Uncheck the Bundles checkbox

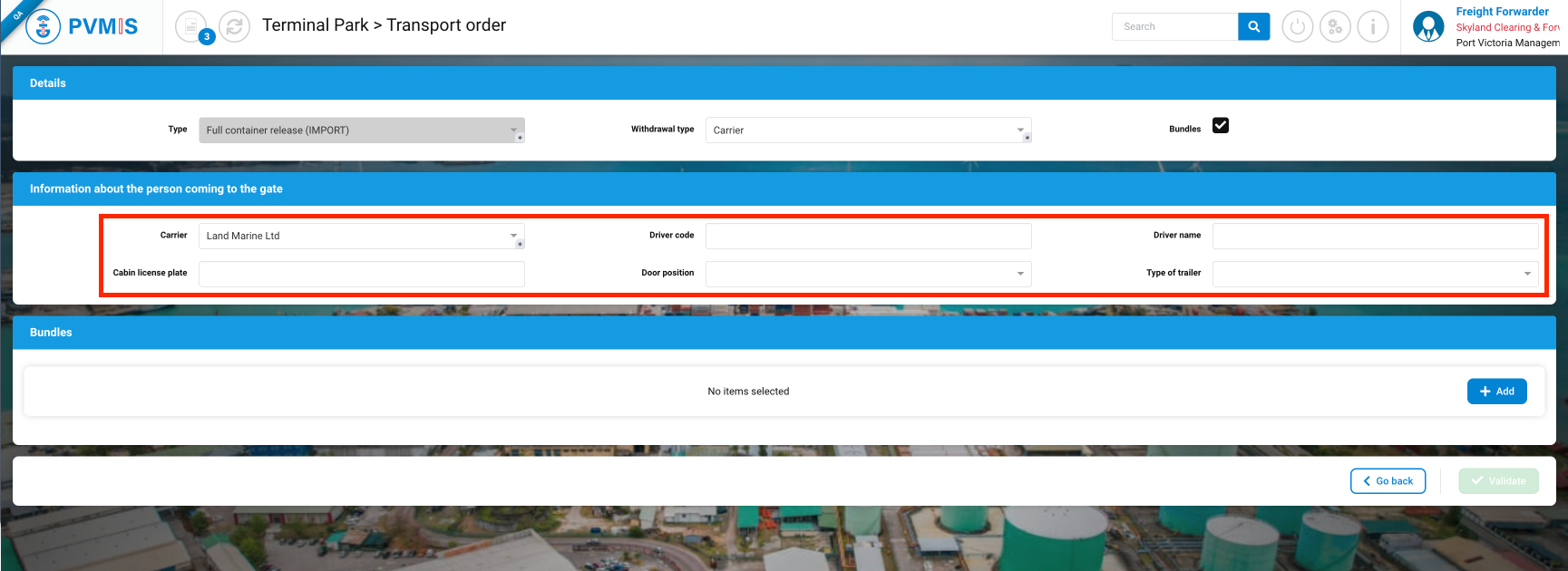(1221, 126)
